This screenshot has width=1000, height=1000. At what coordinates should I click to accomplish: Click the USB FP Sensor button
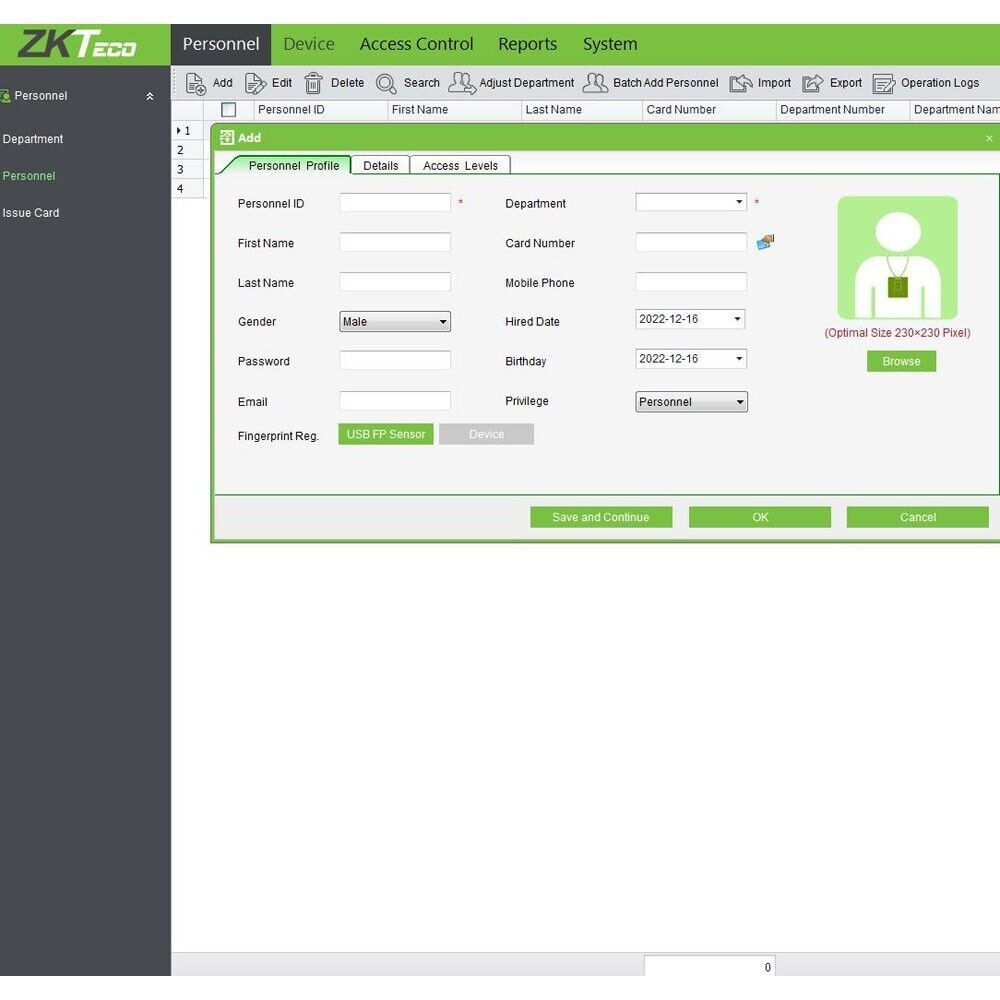(386, 434)
